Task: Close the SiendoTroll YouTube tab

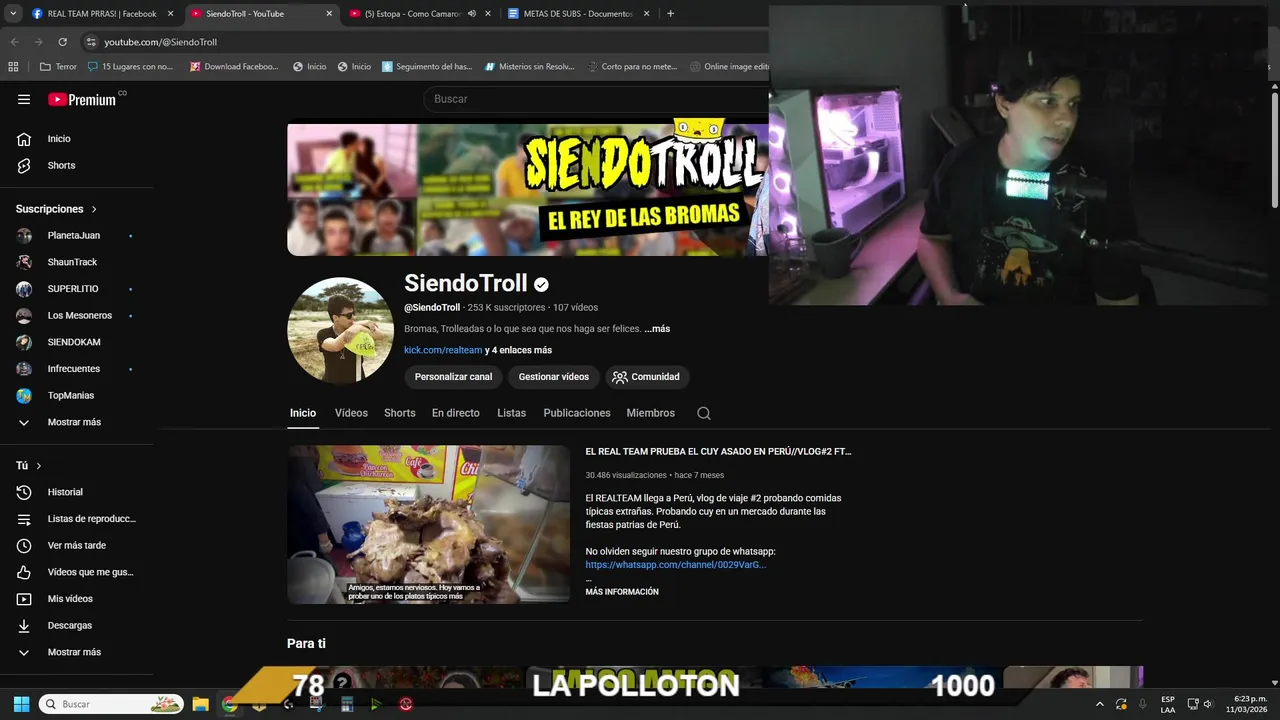Action: 329,14
